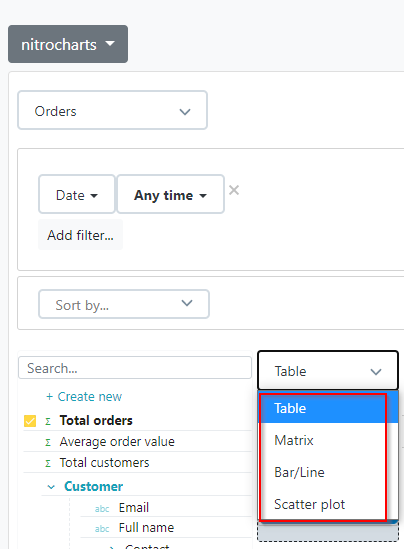404x549 pixels.
Task: Collapse the Customer group chevron
Action: (x=51, y=487)
